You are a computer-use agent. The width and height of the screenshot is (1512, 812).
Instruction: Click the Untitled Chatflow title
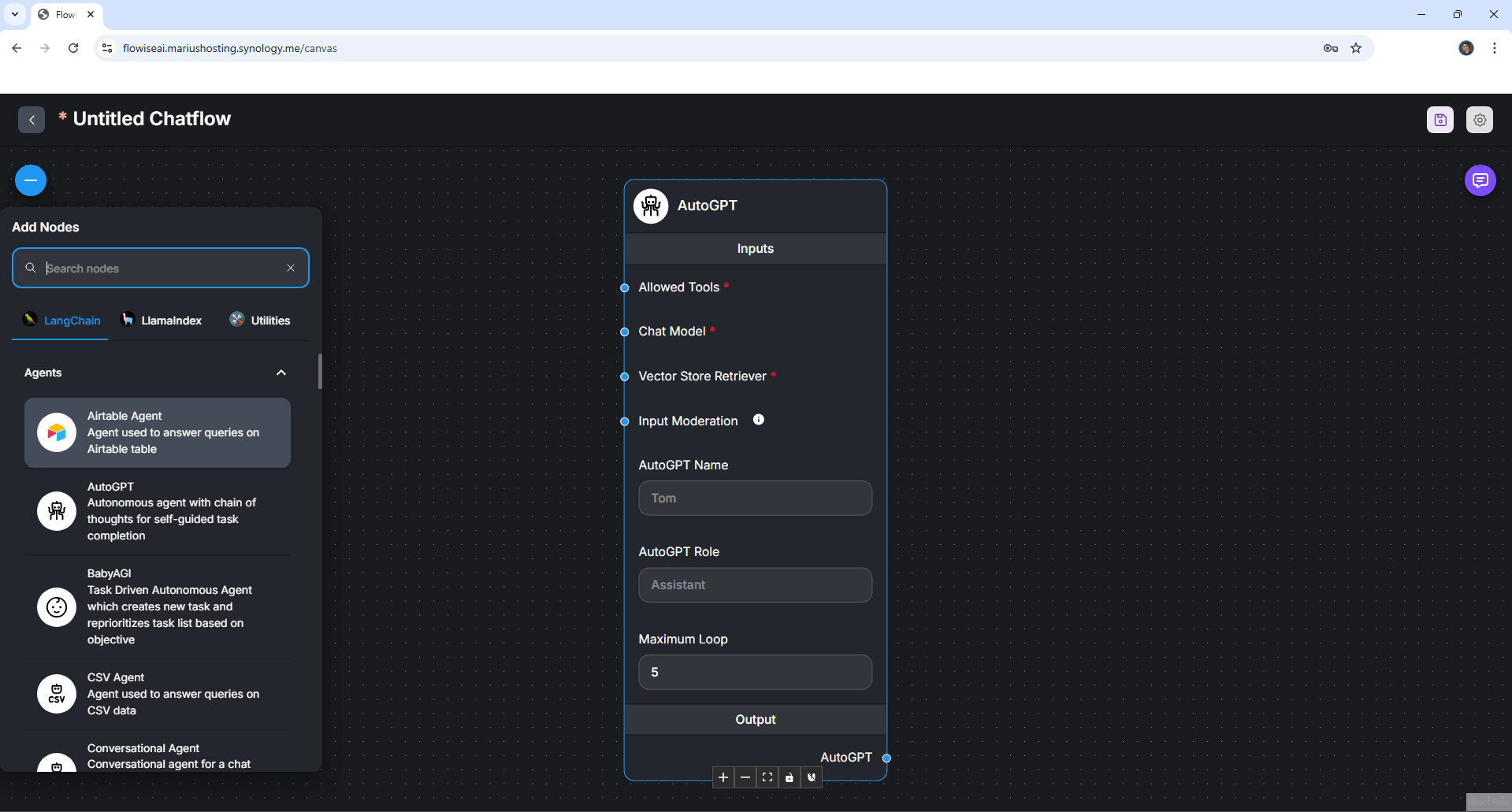coord(152,119)
